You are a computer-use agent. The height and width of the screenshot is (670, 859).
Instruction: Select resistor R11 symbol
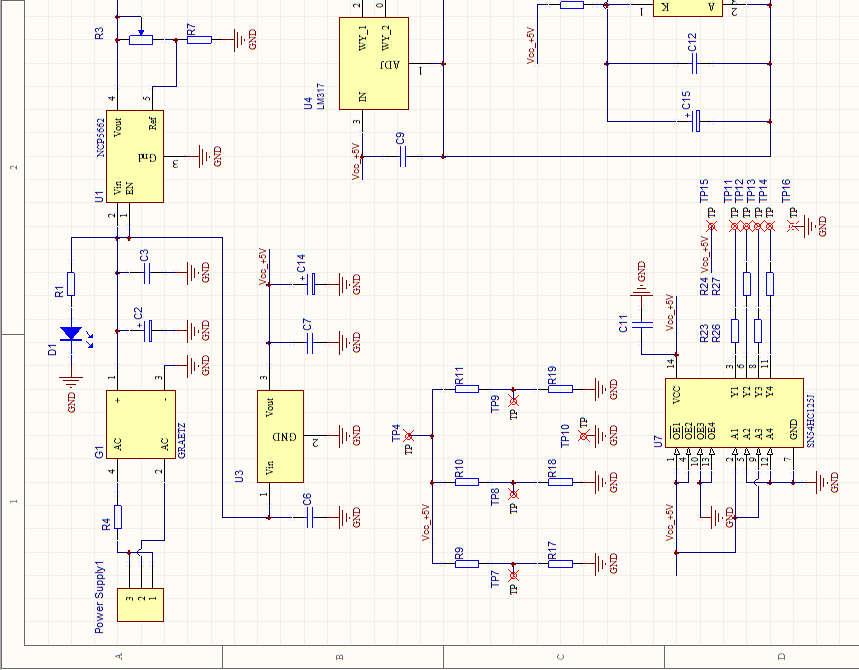(x=467, y=389)
